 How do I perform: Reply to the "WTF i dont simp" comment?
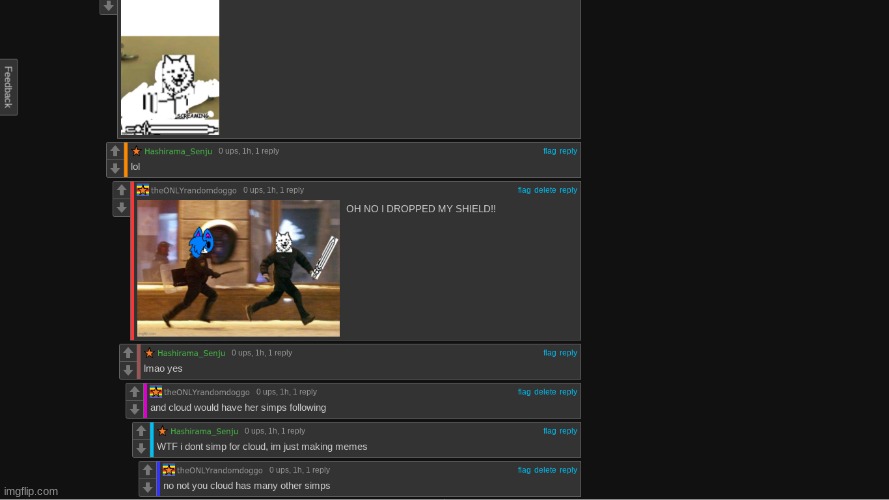pyautogui.click(x=568, y=431)
